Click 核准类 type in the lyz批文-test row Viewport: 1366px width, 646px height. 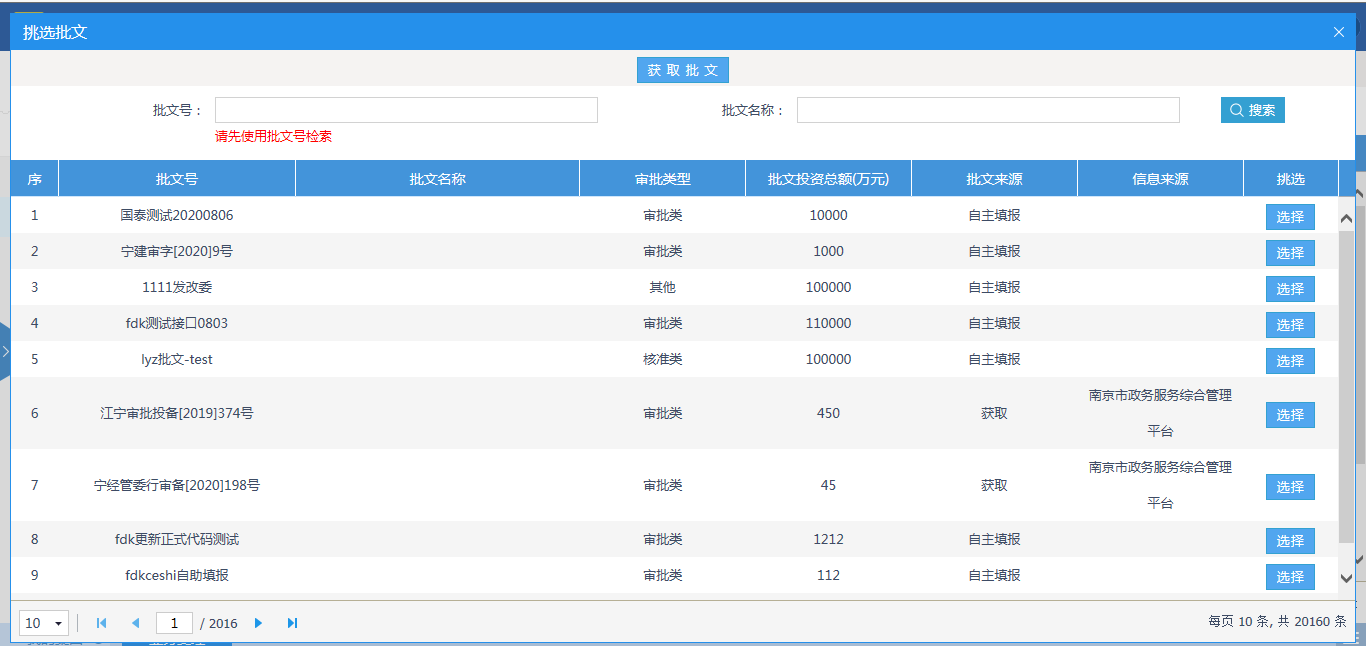coord(663,359)
